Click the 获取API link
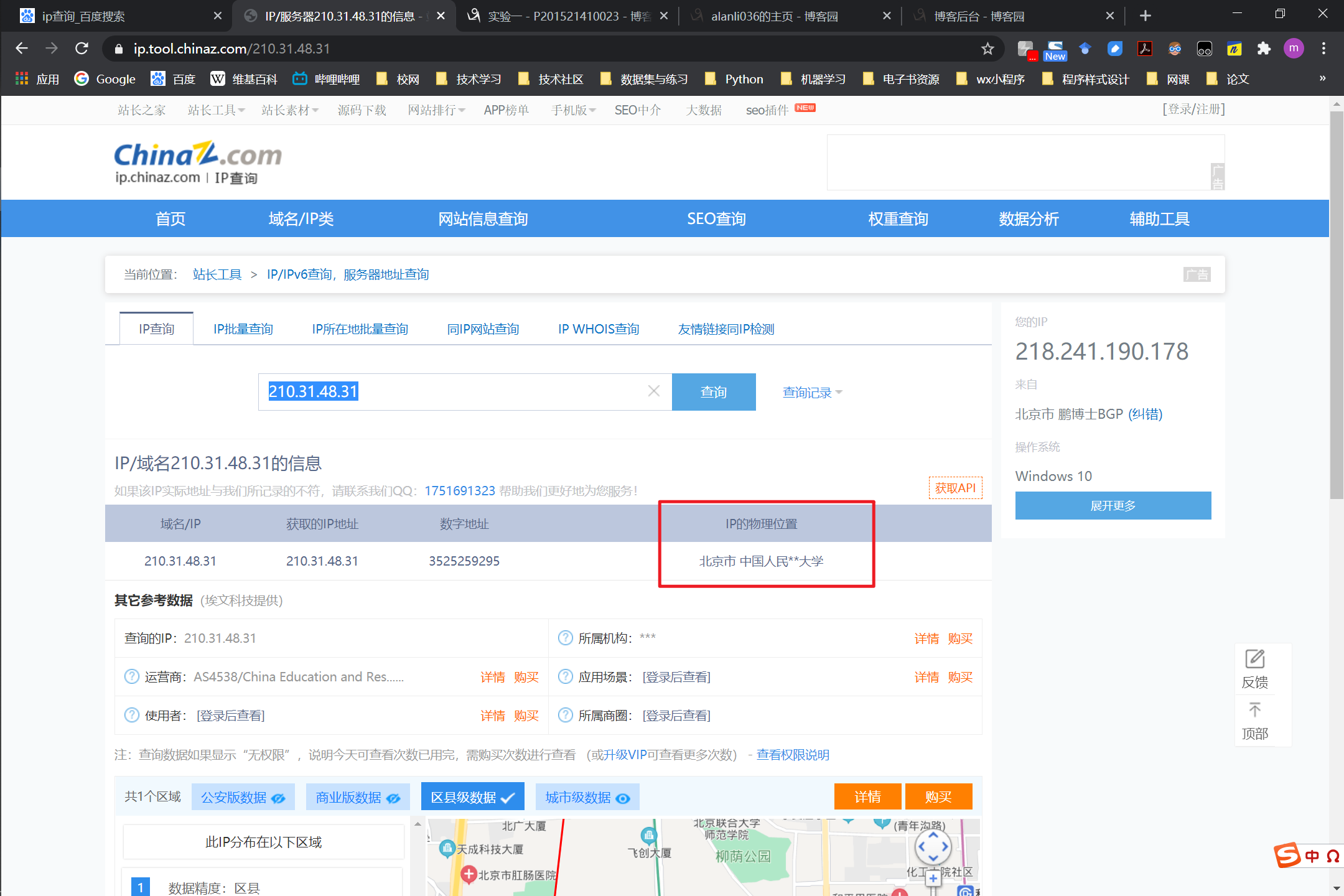This screenshot has width=1344, height=896. coord(955,488)
